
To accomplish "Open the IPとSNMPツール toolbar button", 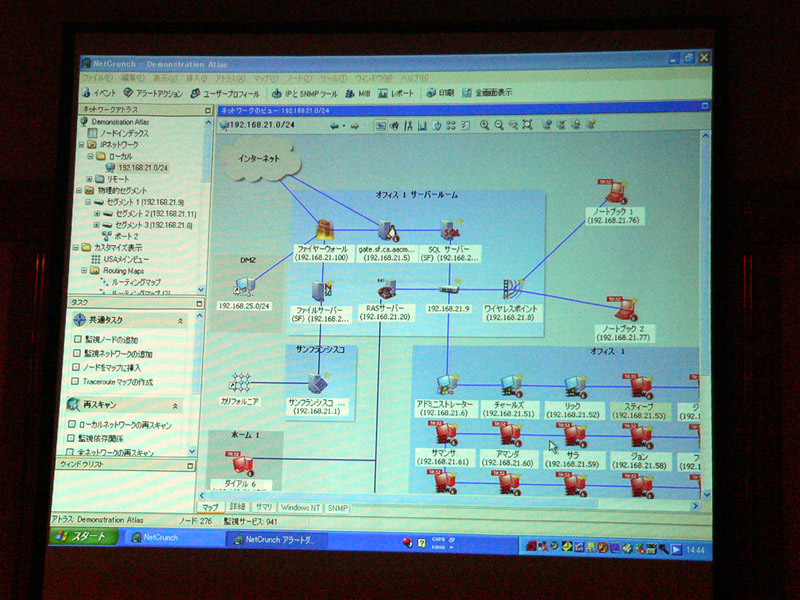I will [305, 94].
